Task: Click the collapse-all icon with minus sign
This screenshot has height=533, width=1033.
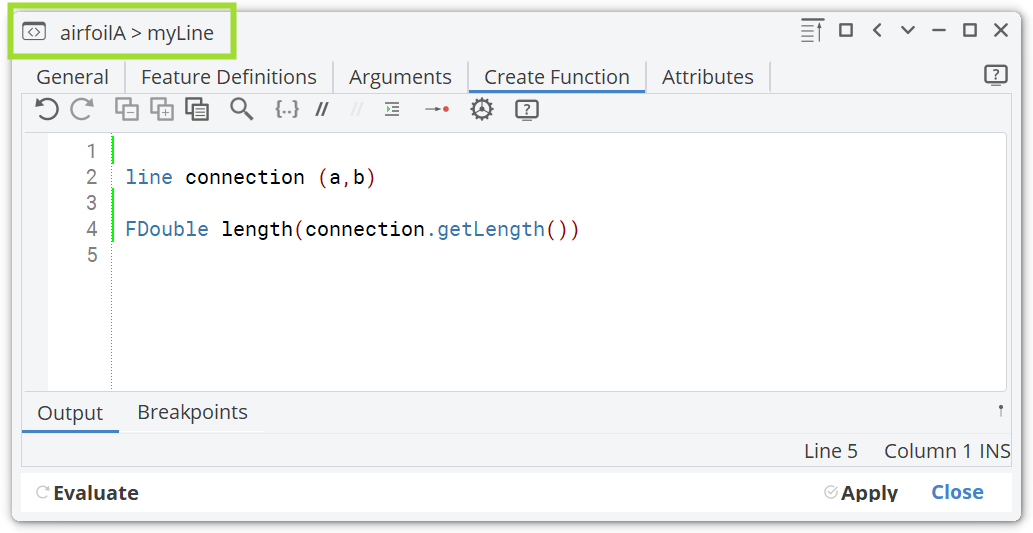Action: click(x=126, y=109)
